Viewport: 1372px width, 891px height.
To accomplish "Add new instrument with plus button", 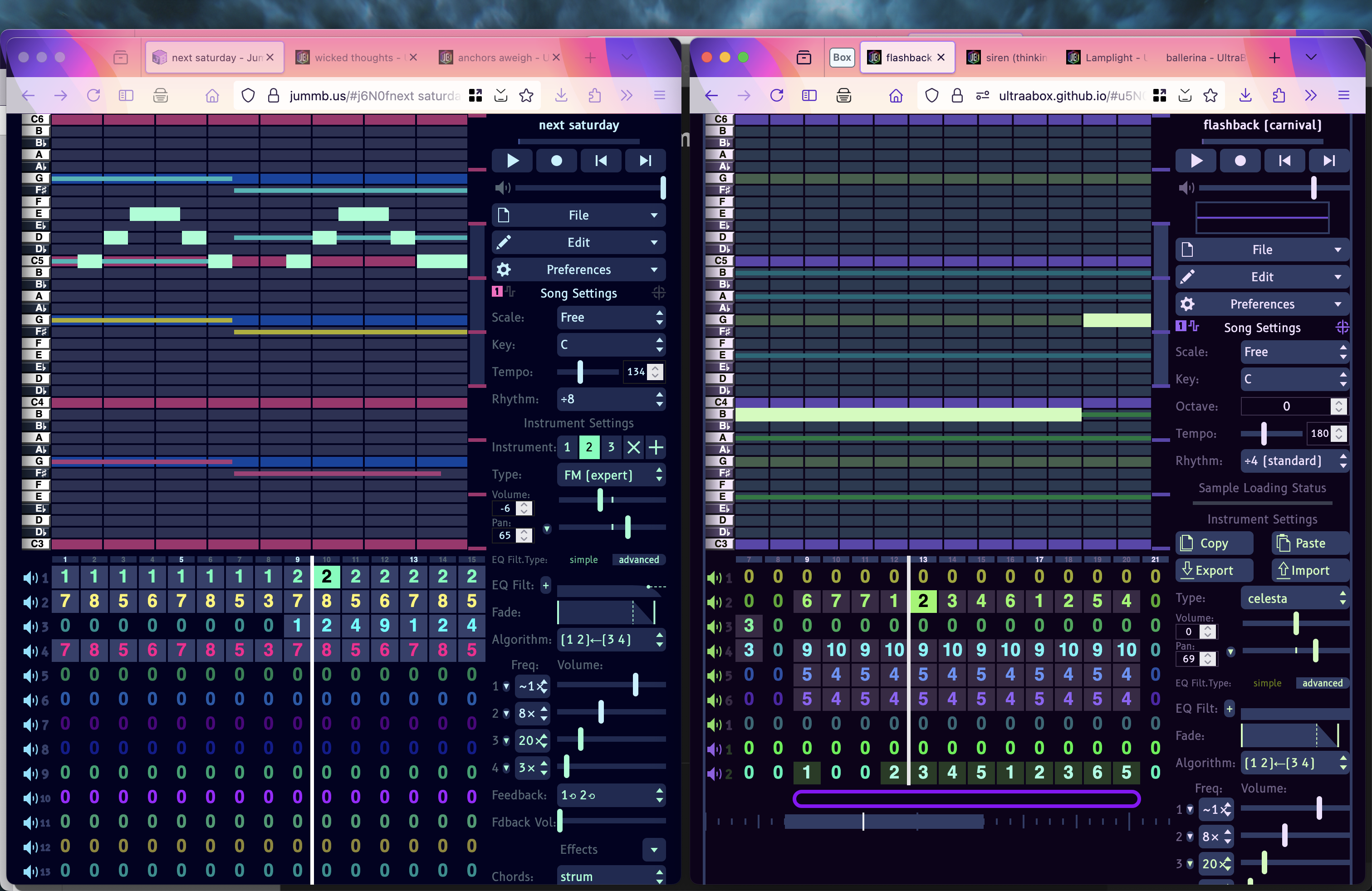I will click(x=656, y=447).
